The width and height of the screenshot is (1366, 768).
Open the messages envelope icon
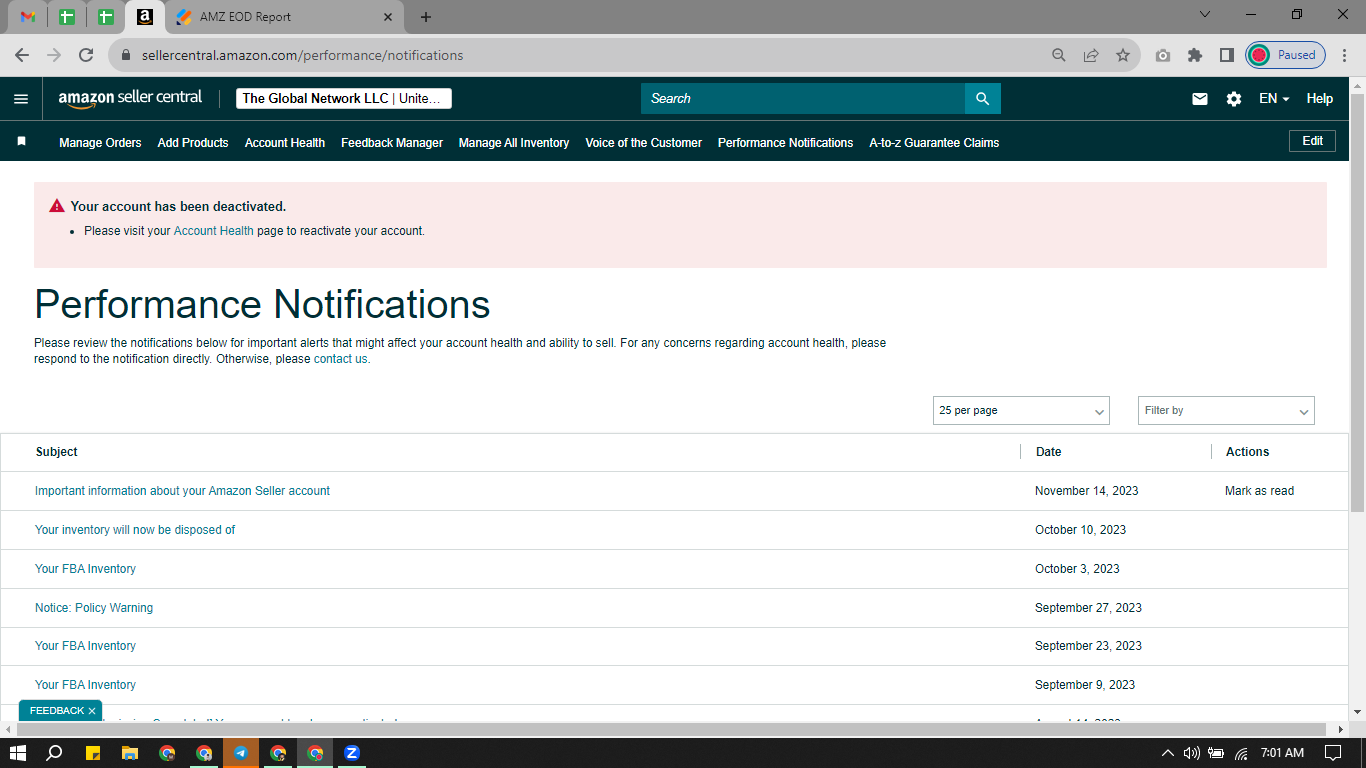[1200, 99]
